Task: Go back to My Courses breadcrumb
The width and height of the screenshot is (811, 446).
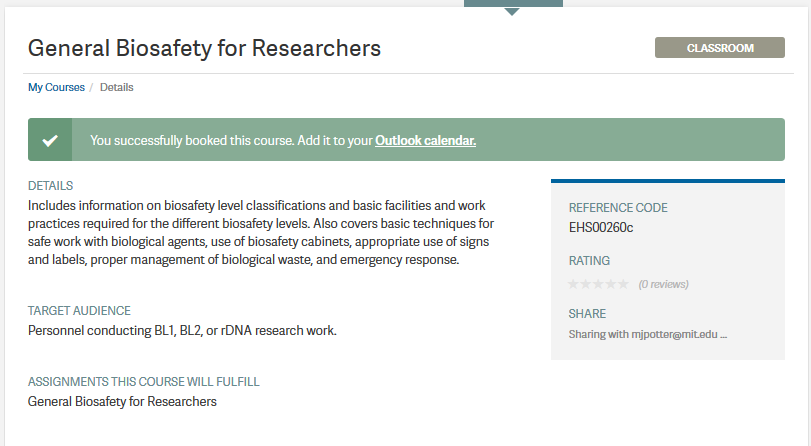Action: coord(56,87)
